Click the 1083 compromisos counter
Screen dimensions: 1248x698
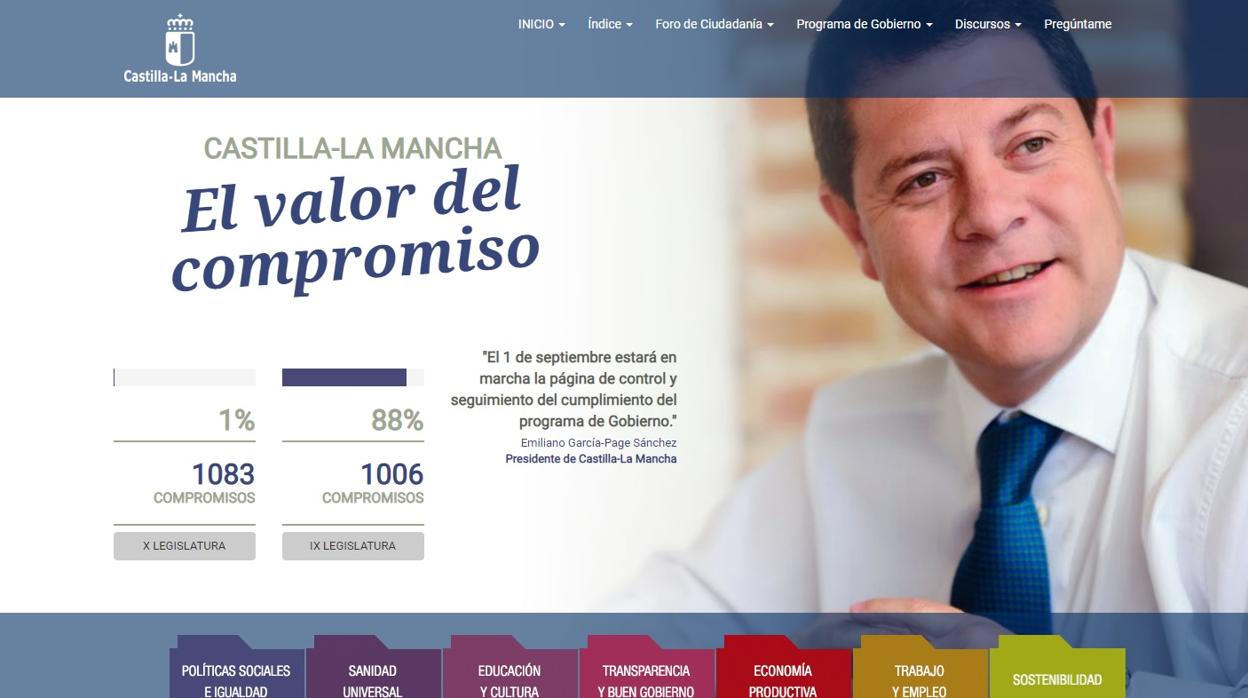click(x=204, y=482)
